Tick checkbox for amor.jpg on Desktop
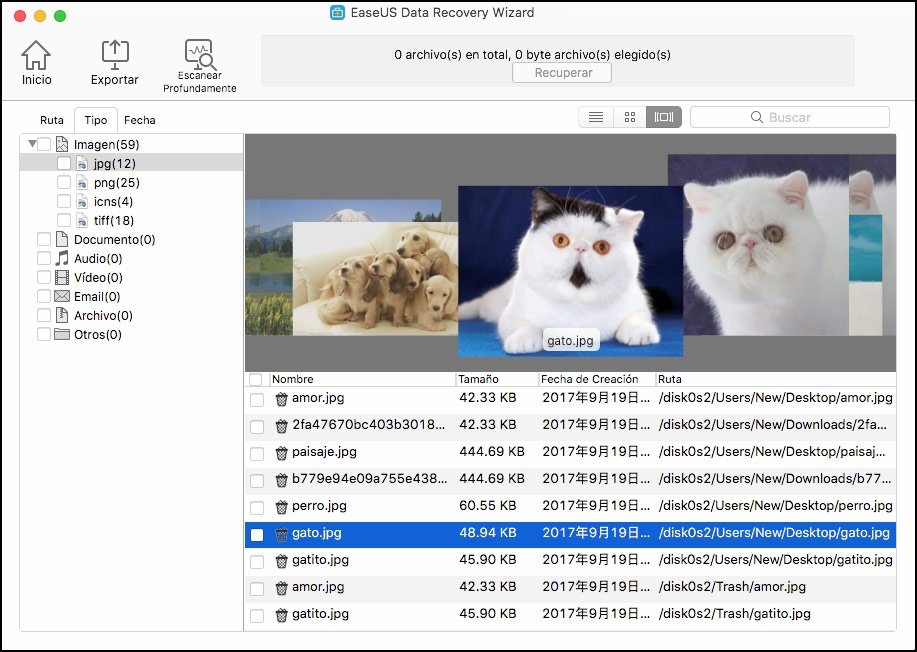Viewport: 917px width, 652px height. (x=257, y=399)
